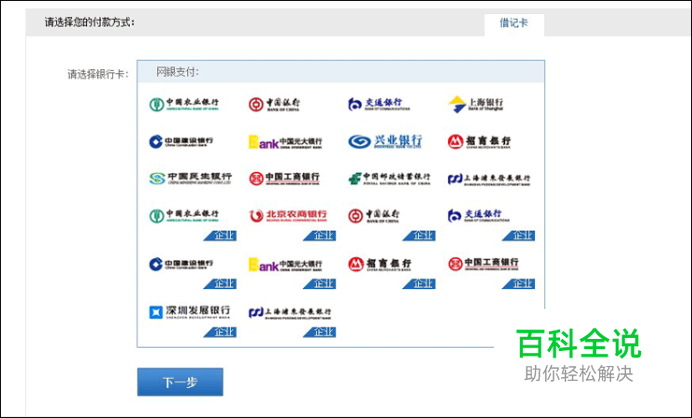Select the Industrial Bank (兴业银行) logo
This screenshot has height=418, width=692.
pos(385,142)
